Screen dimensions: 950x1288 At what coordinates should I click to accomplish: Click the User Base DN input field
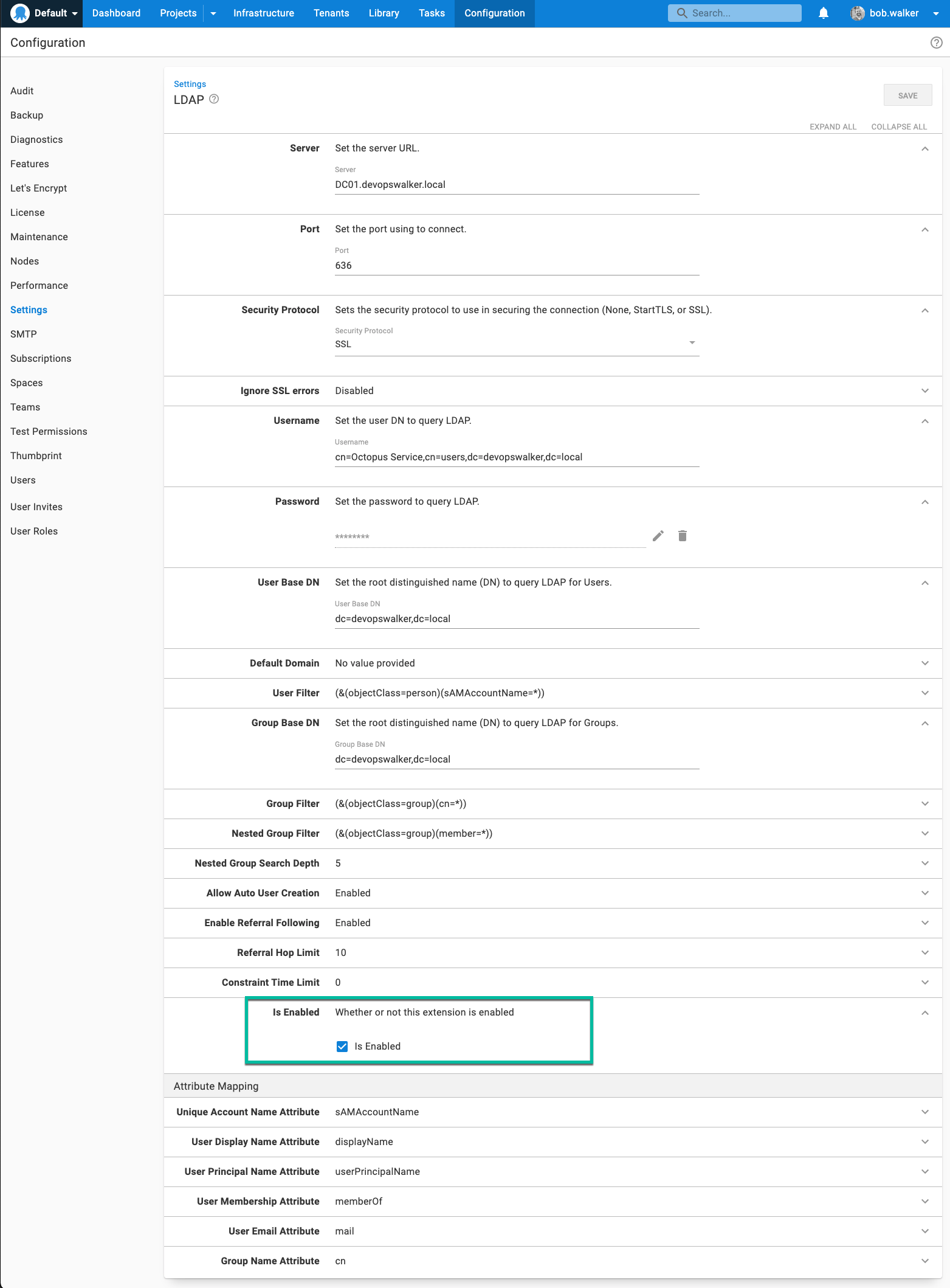tap(517, 619)
